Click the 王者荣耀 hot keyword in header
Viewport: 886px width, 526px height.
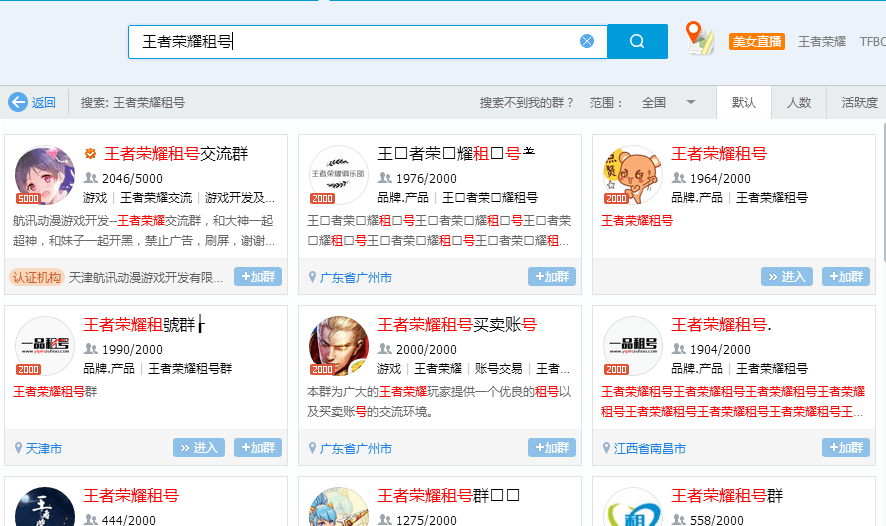click(822, 41)
